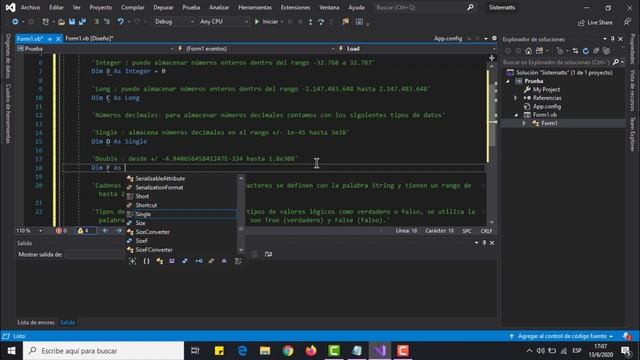This screenshot has height=360, width=640.
Task: Click Agregar al control de código fuente
Action: (562, 336)
